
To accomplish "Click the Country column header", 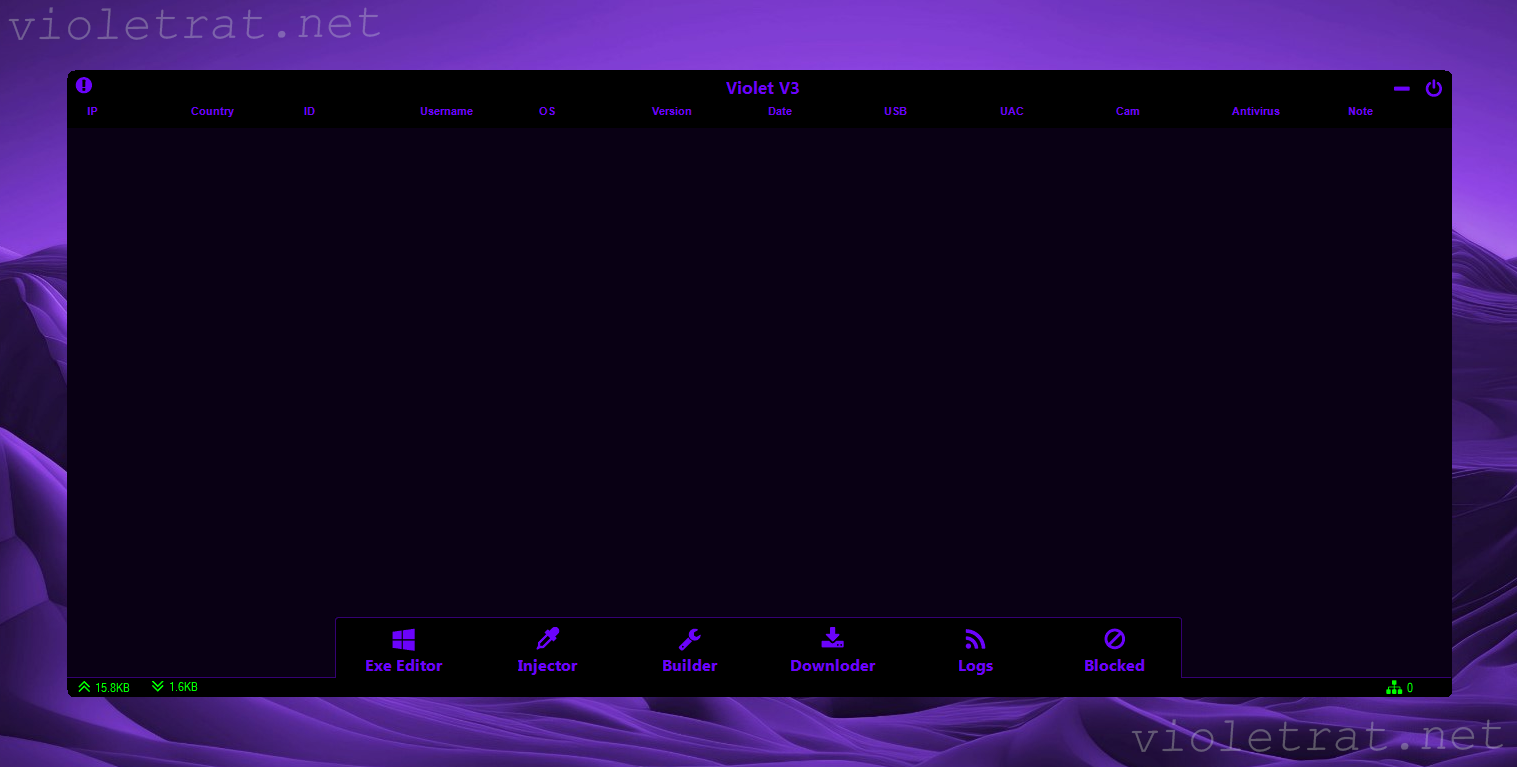I will [212, 112].
